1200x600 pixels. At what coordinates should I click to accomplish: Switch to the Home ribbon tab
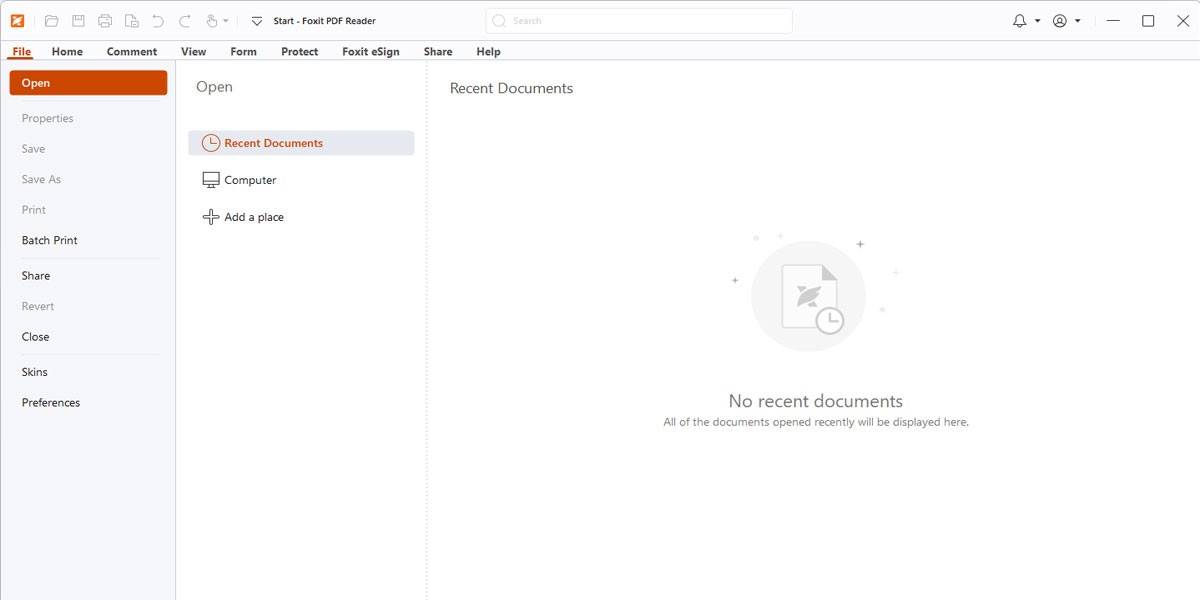[x=67, y=52]
